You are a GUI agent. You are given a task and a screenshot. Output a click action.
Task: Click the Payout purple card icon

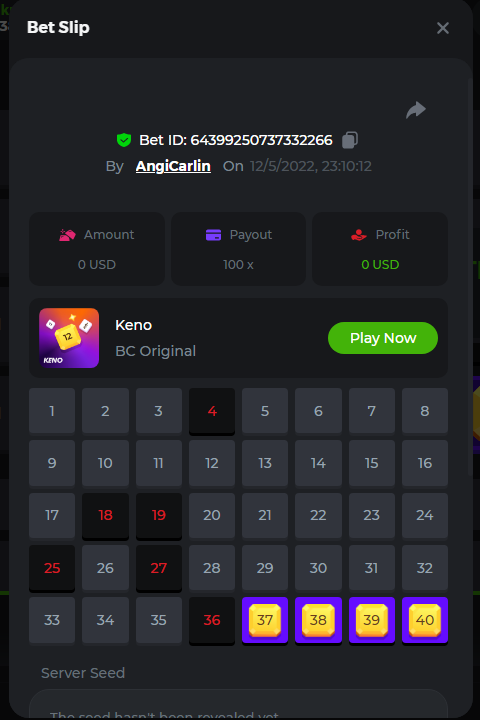tap(213, 235)
